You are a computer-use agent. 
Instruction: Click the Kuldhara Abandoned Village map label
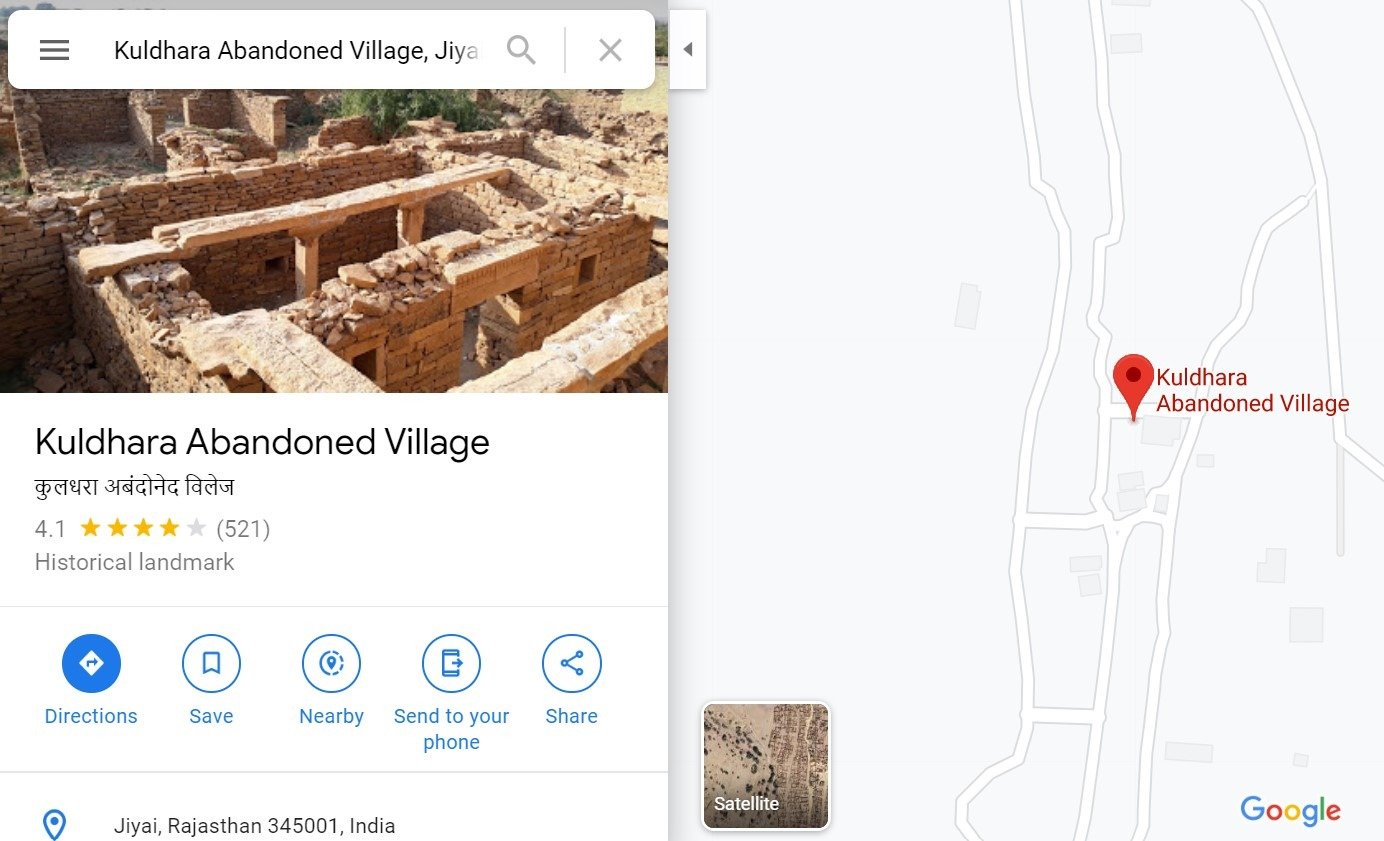(1252, 391)
